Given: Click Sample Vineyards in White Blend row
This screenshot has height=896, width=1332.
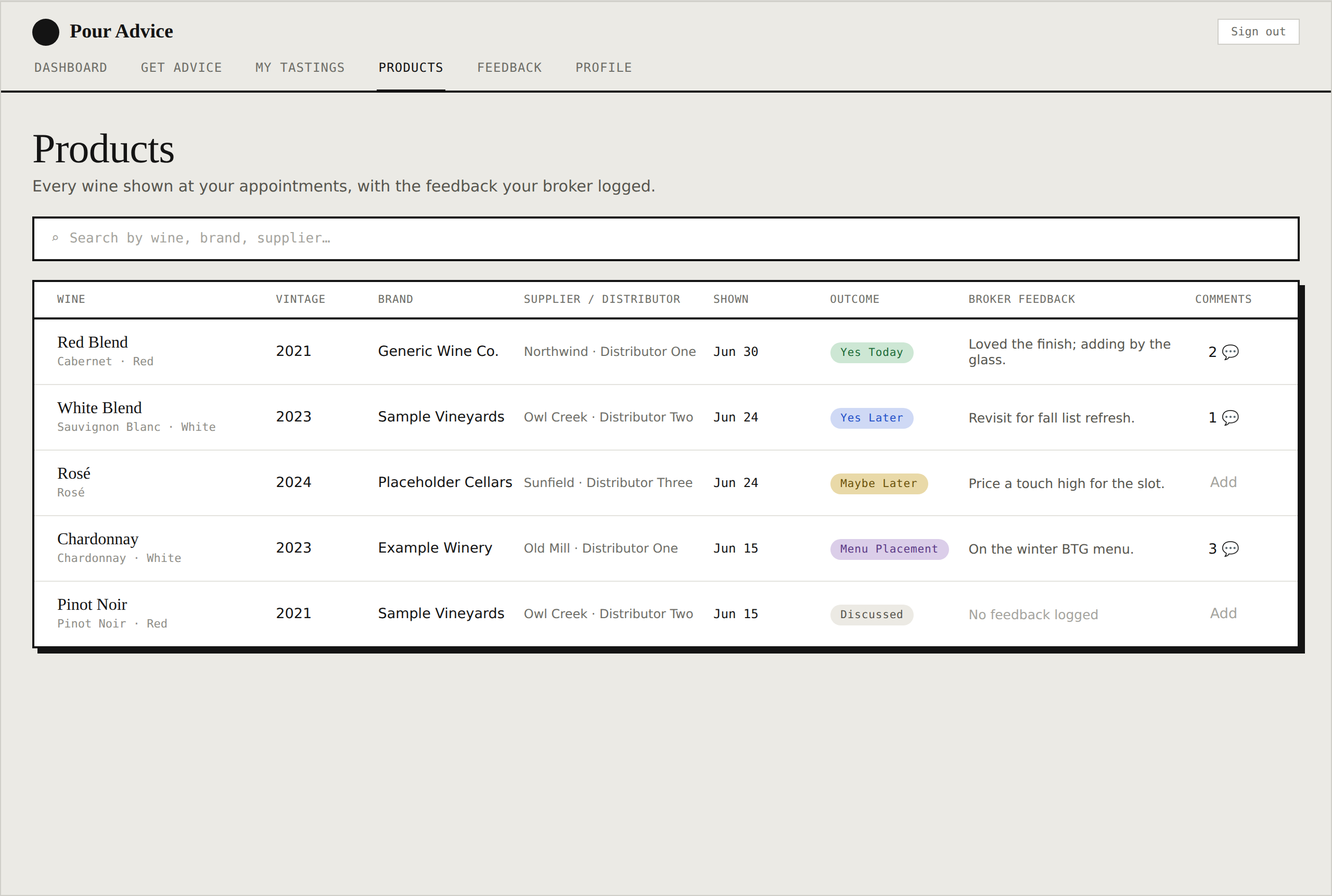Looking at the screenshot, I should click(441, 417).
